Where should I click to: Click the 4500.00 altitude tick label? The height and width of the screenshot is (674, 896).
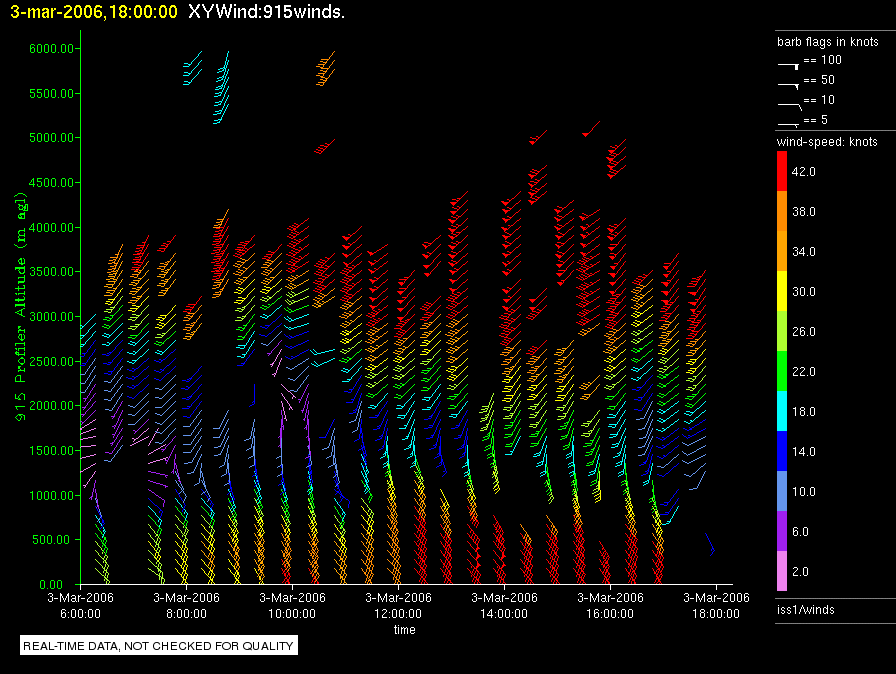pos(51,182)
